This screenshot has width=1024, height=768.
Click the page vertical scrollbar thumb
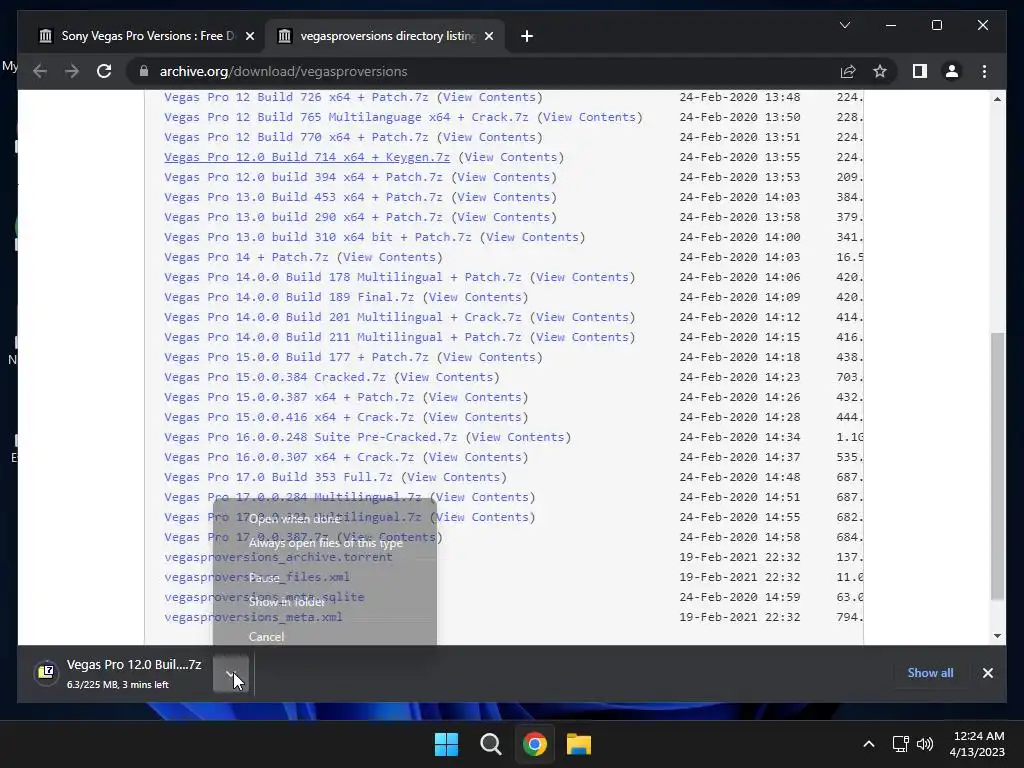[x=997, y=466]
